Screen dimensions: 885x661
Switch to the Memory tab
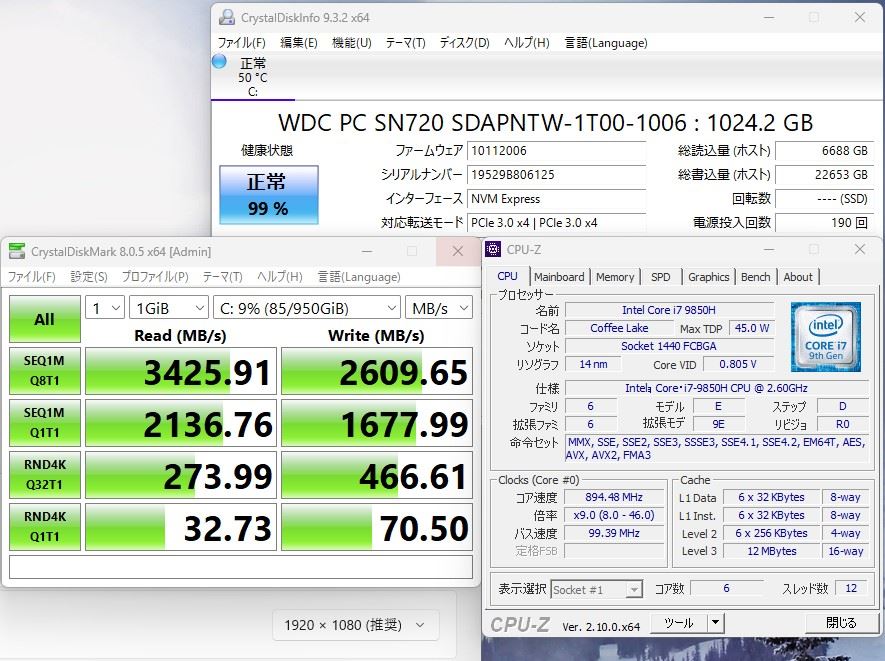point(615,277)
